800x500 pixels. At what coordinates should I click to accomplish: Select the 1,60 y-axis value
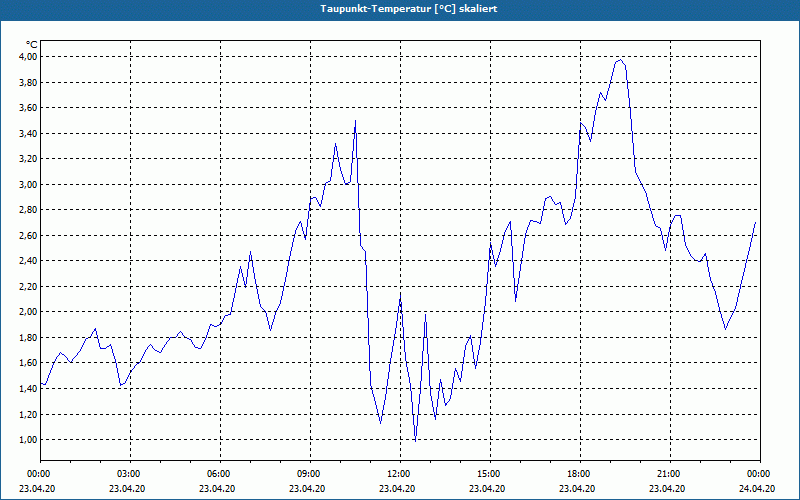coord(28,363)
